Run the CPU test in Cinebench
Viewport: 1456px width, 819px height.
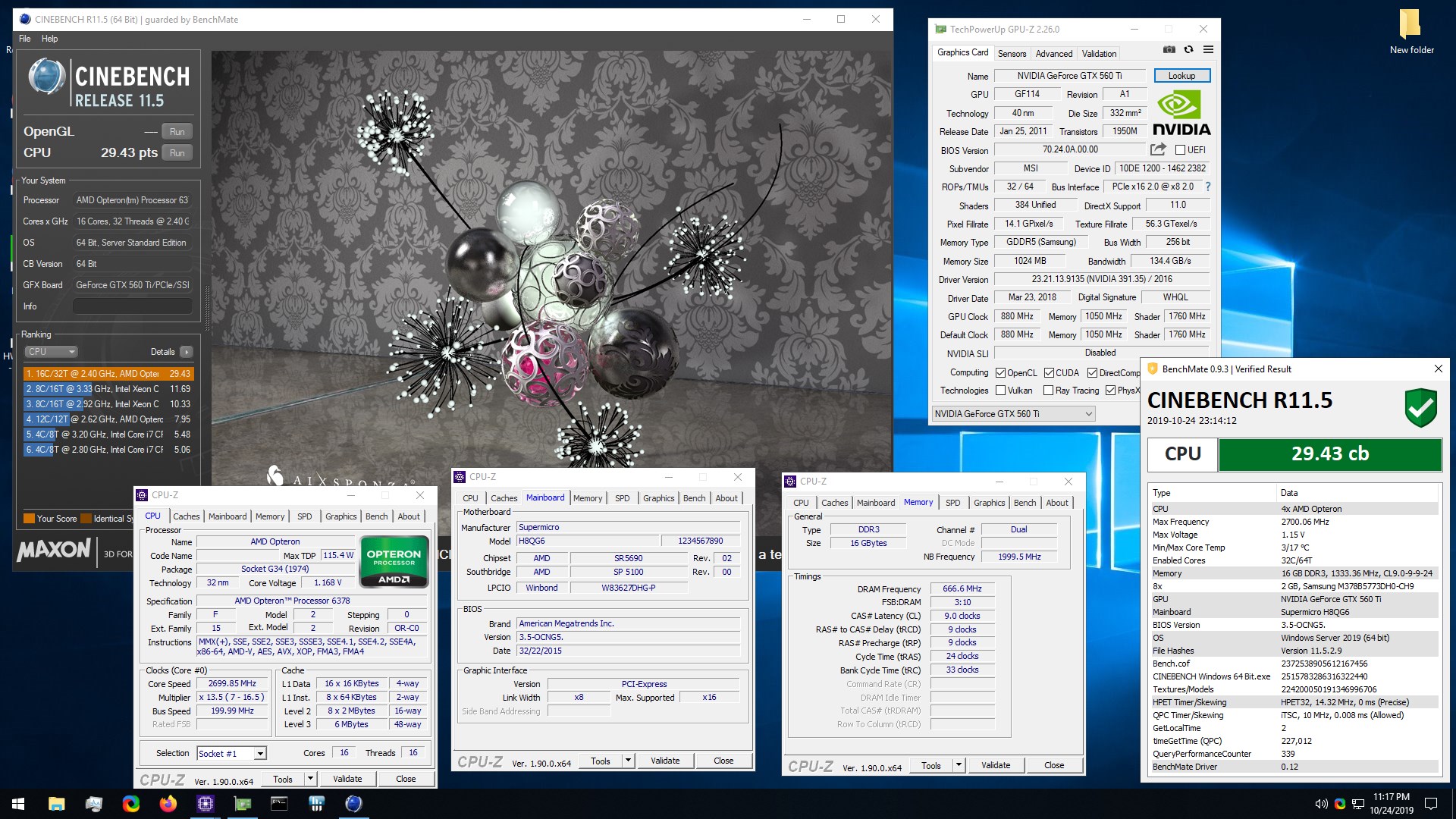coord(177,152)
